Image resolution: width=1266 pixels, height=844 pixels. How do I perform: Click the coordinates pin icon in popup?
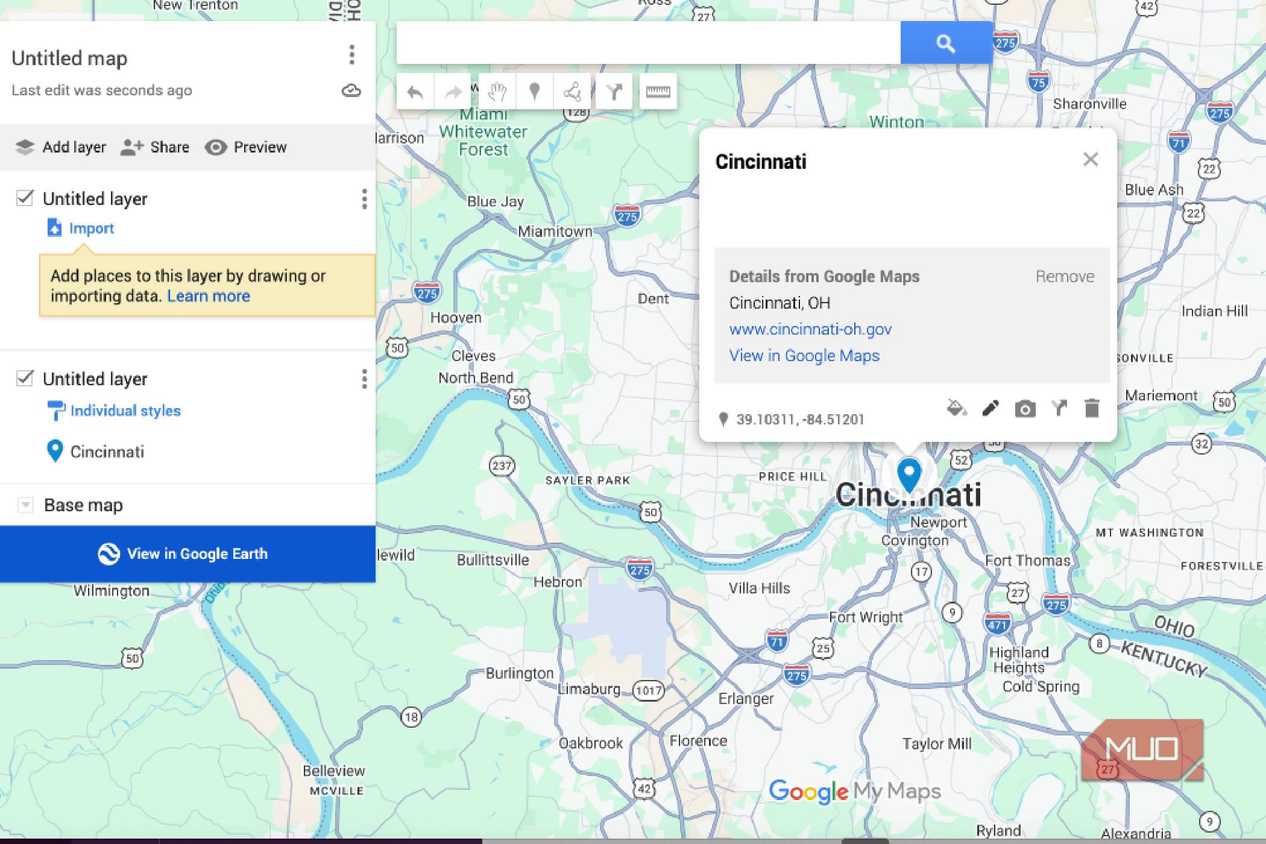[723, 420]
